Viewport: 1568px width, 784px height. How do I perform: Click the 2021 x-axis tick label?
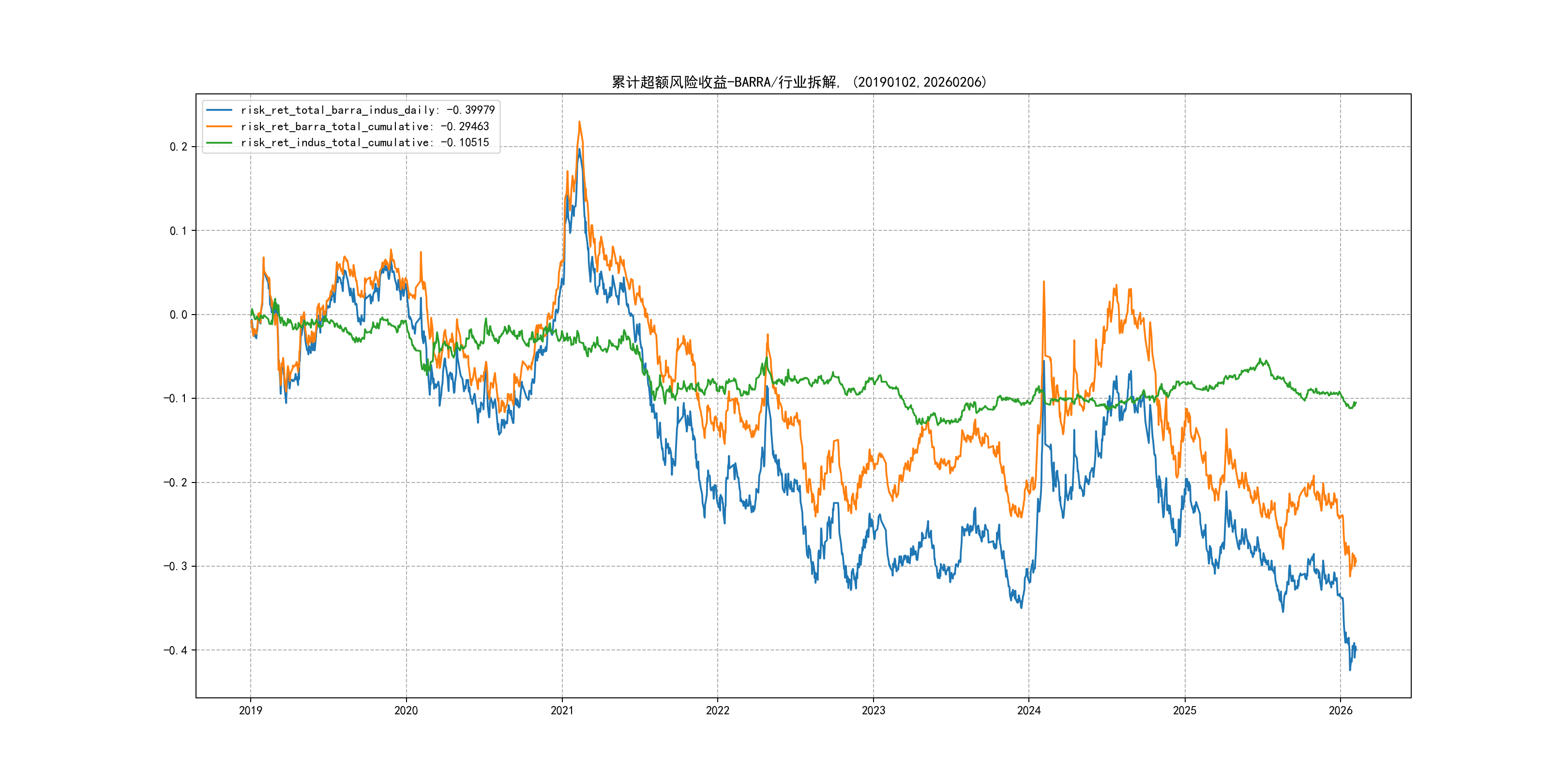coord(562,710)
